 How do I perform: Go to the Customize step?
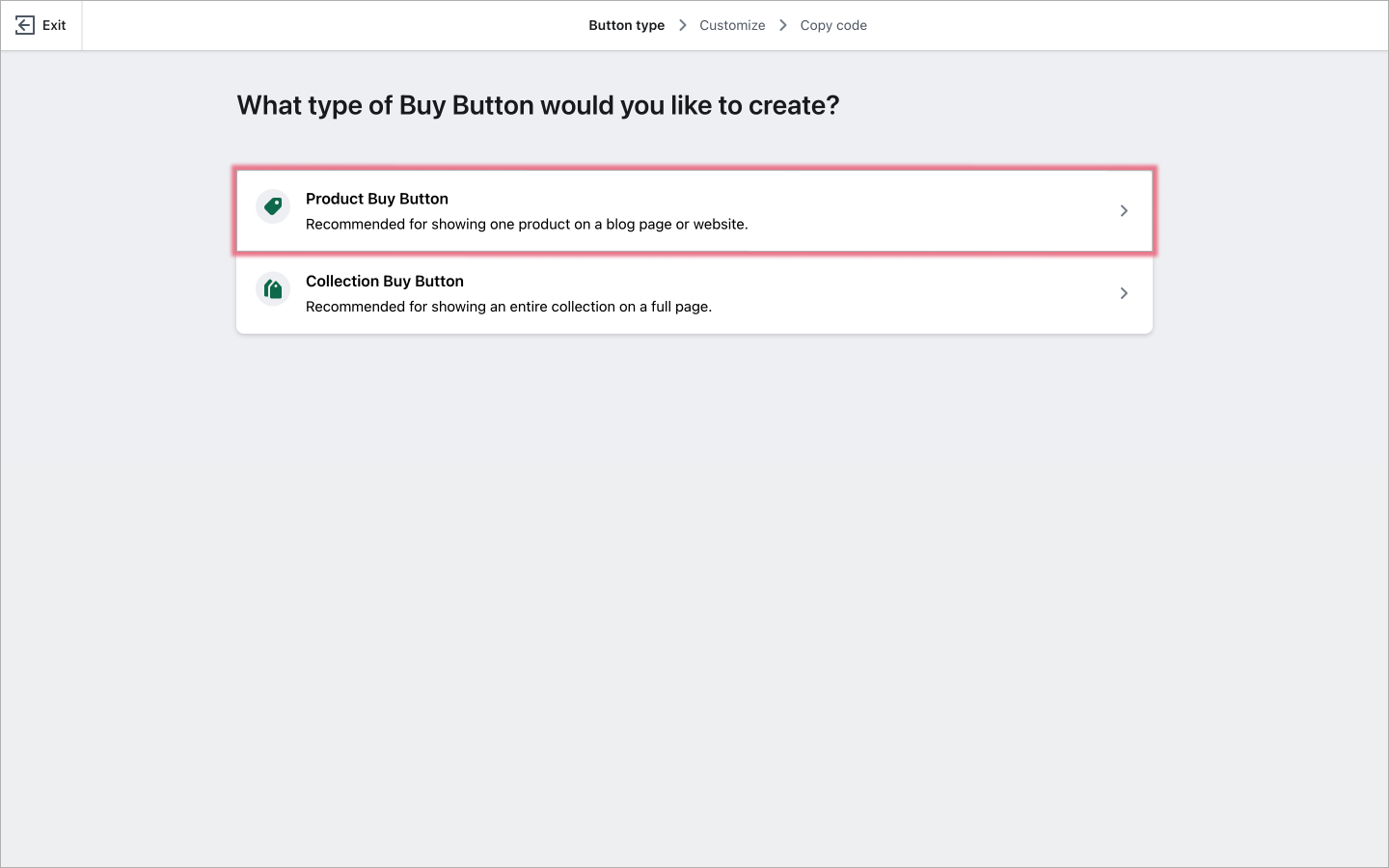[732, 25]
